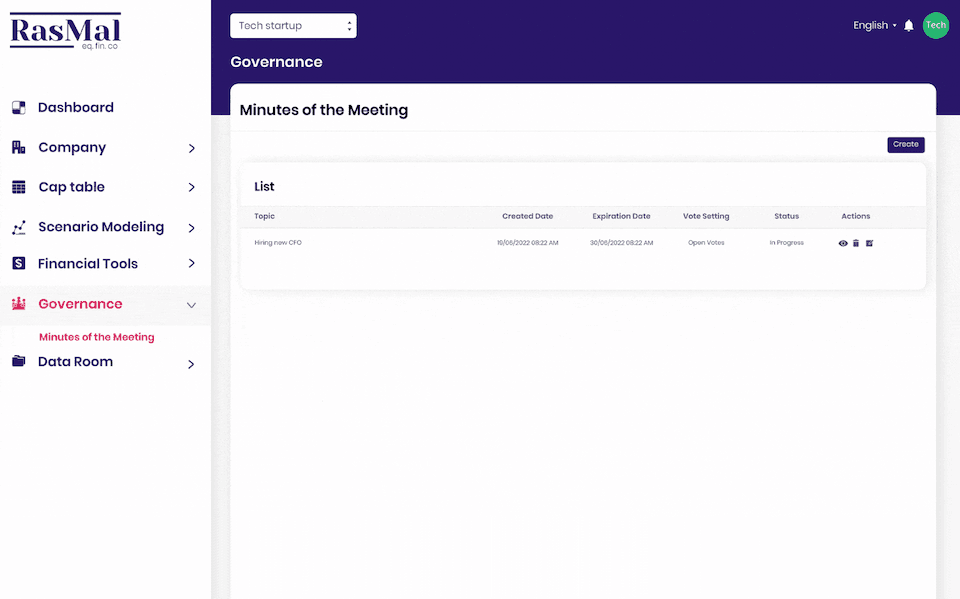Go to Dashboard menu item
The image size is (960, 599).
click(x=76, y=108)
